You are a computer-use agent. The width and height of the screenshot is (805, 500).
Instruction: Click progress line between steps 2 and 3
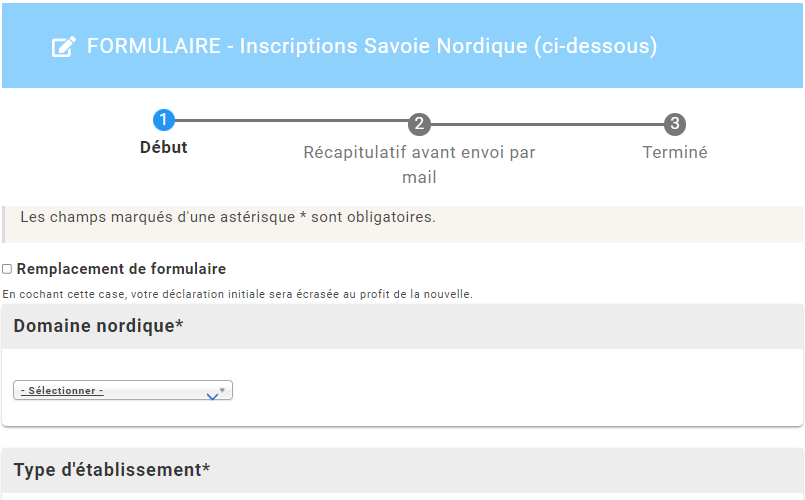point(548,124)
